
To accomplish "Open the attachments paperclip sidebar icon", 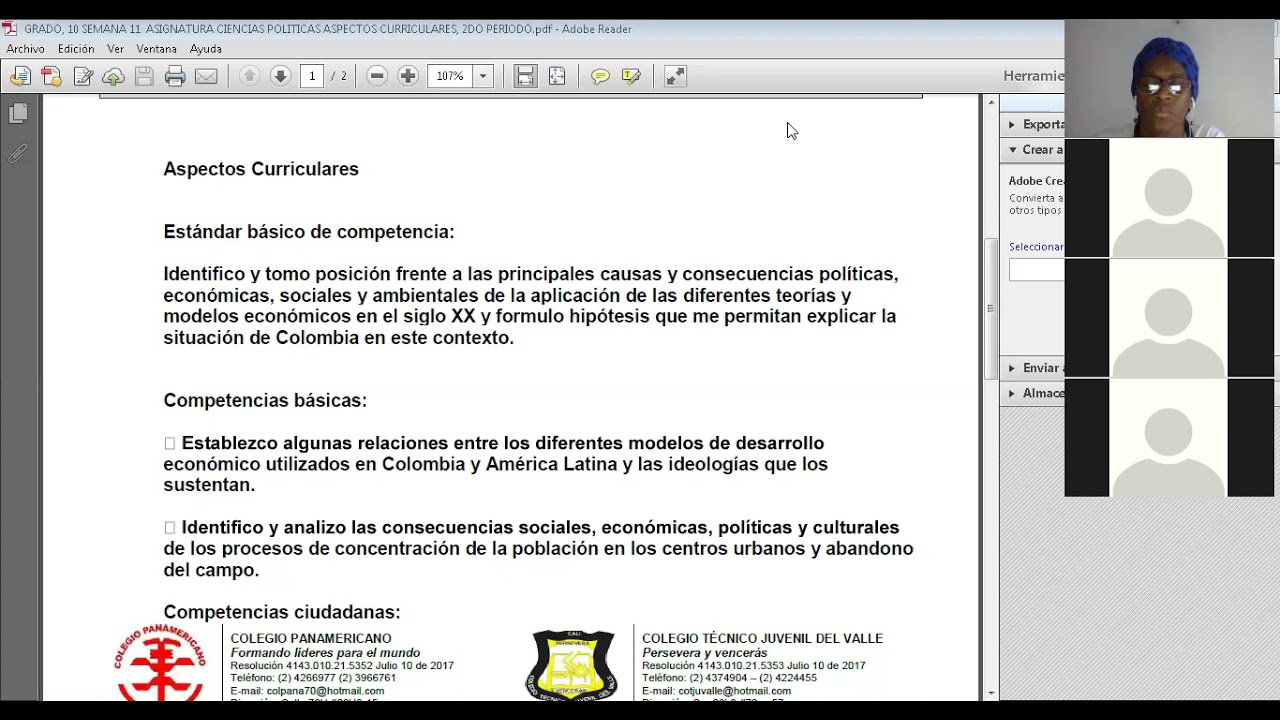I will [x=18, y=154].
